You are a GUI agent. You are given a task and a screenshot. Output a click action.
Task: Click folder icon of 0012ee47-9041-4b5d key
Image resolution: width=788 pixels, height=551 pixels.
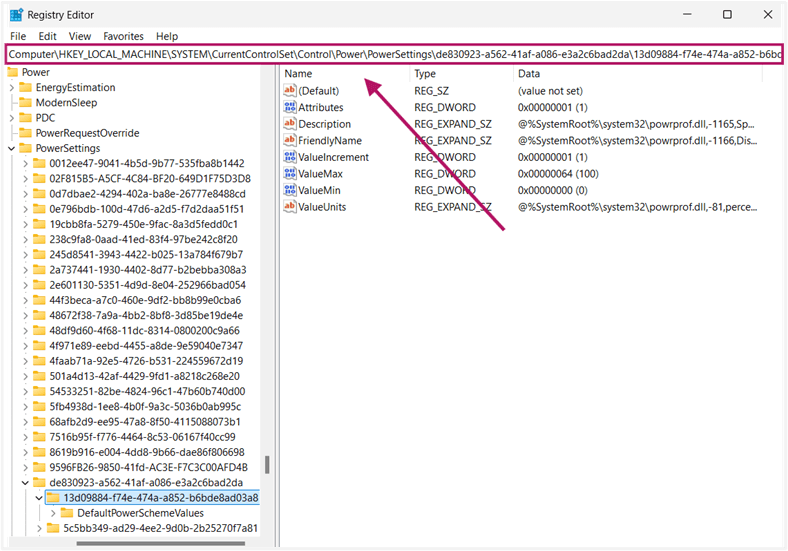(x=39, y=163)
